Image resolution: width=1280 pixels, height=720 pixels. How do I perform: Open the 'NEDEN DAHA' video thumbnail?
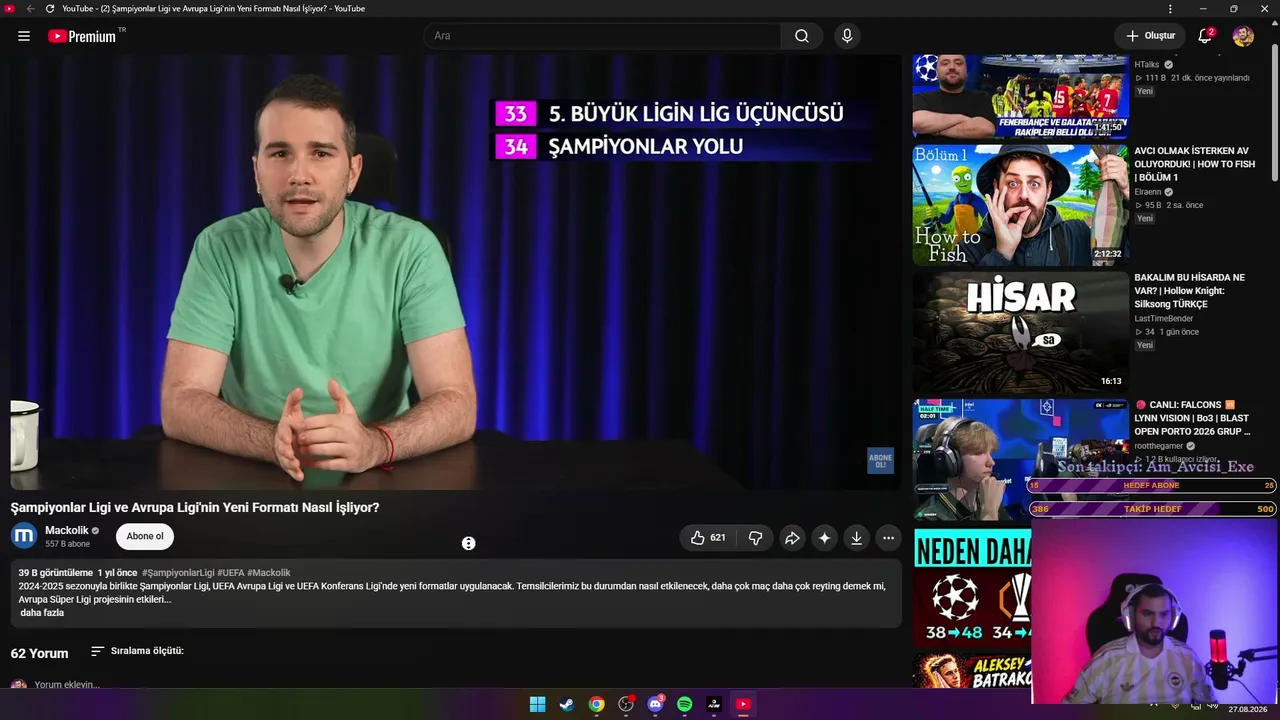[972, 586]
